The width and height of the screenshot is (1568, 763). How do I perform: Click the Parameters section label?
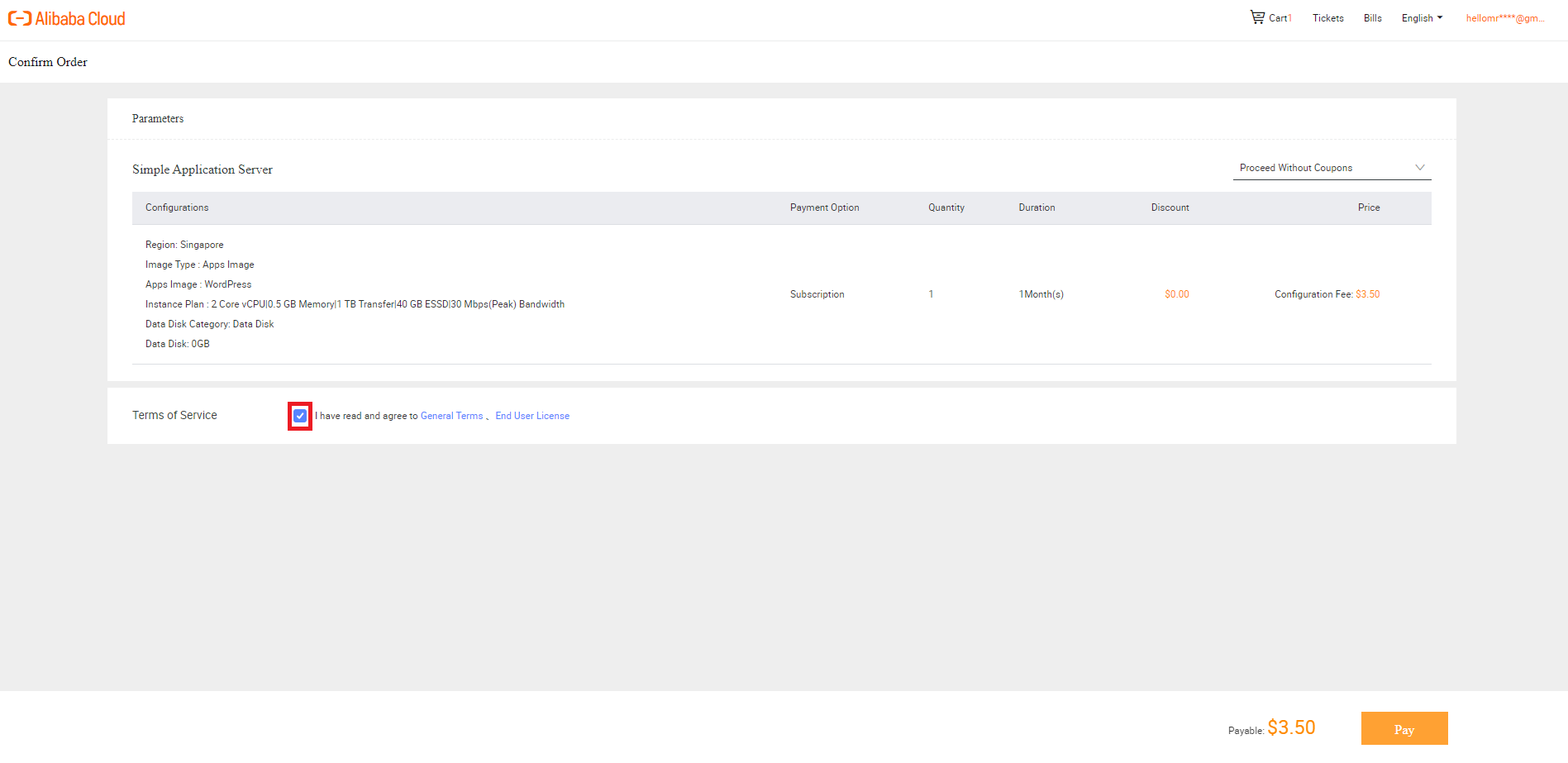point(158,119)
